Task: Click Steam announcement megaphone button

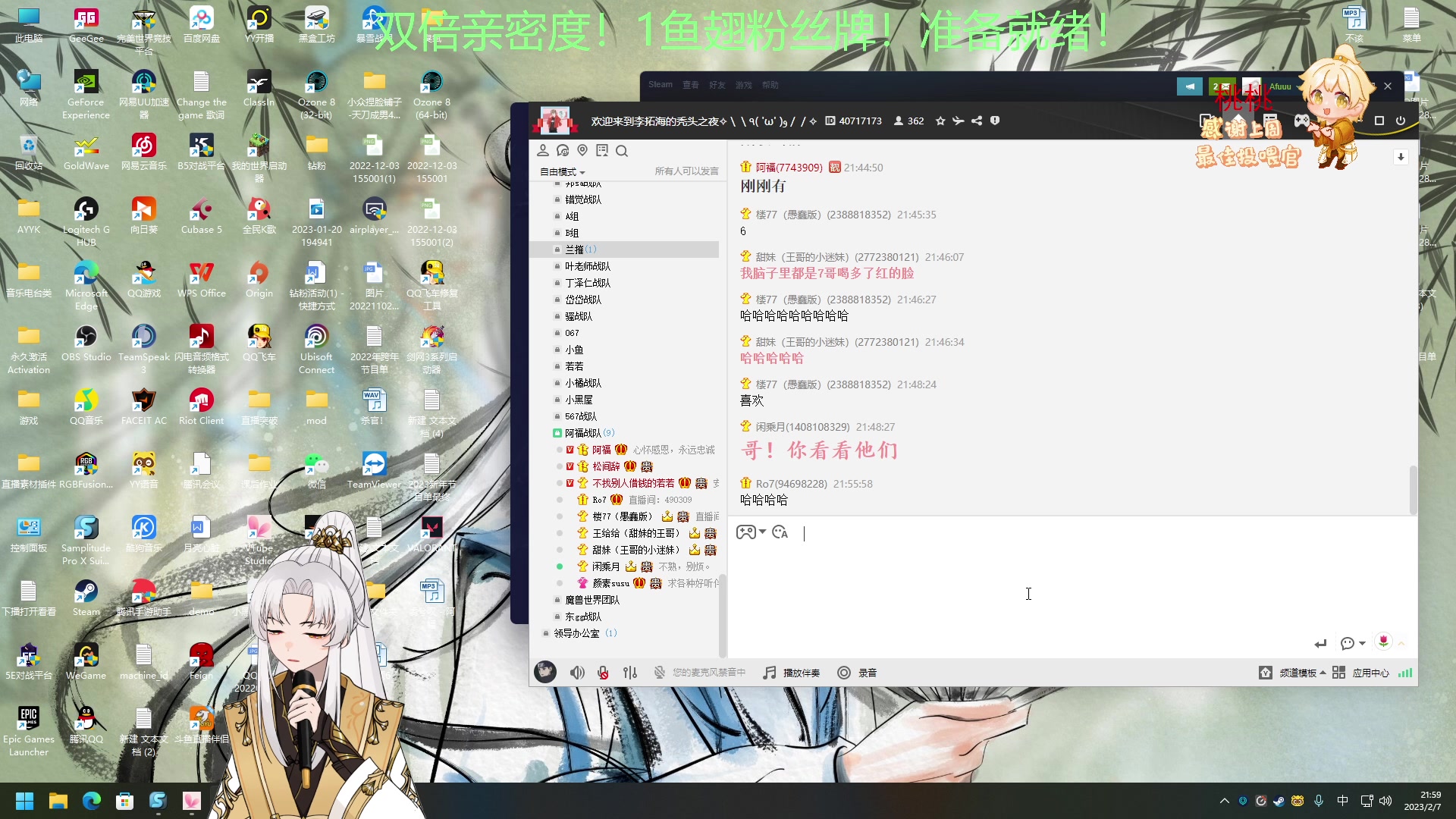Action: point(1189,86)
